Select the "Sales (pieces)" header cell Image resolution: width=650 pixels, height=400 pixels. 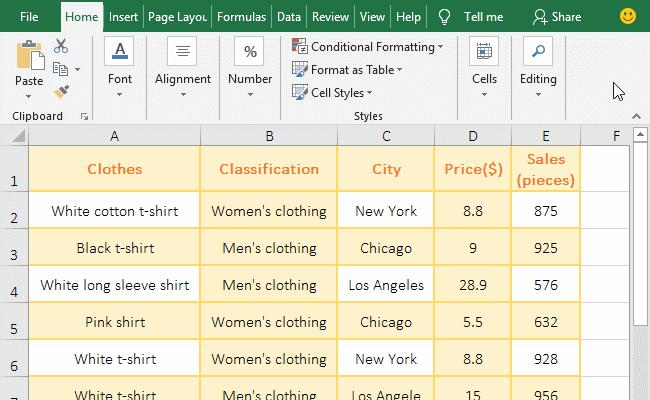546,169
